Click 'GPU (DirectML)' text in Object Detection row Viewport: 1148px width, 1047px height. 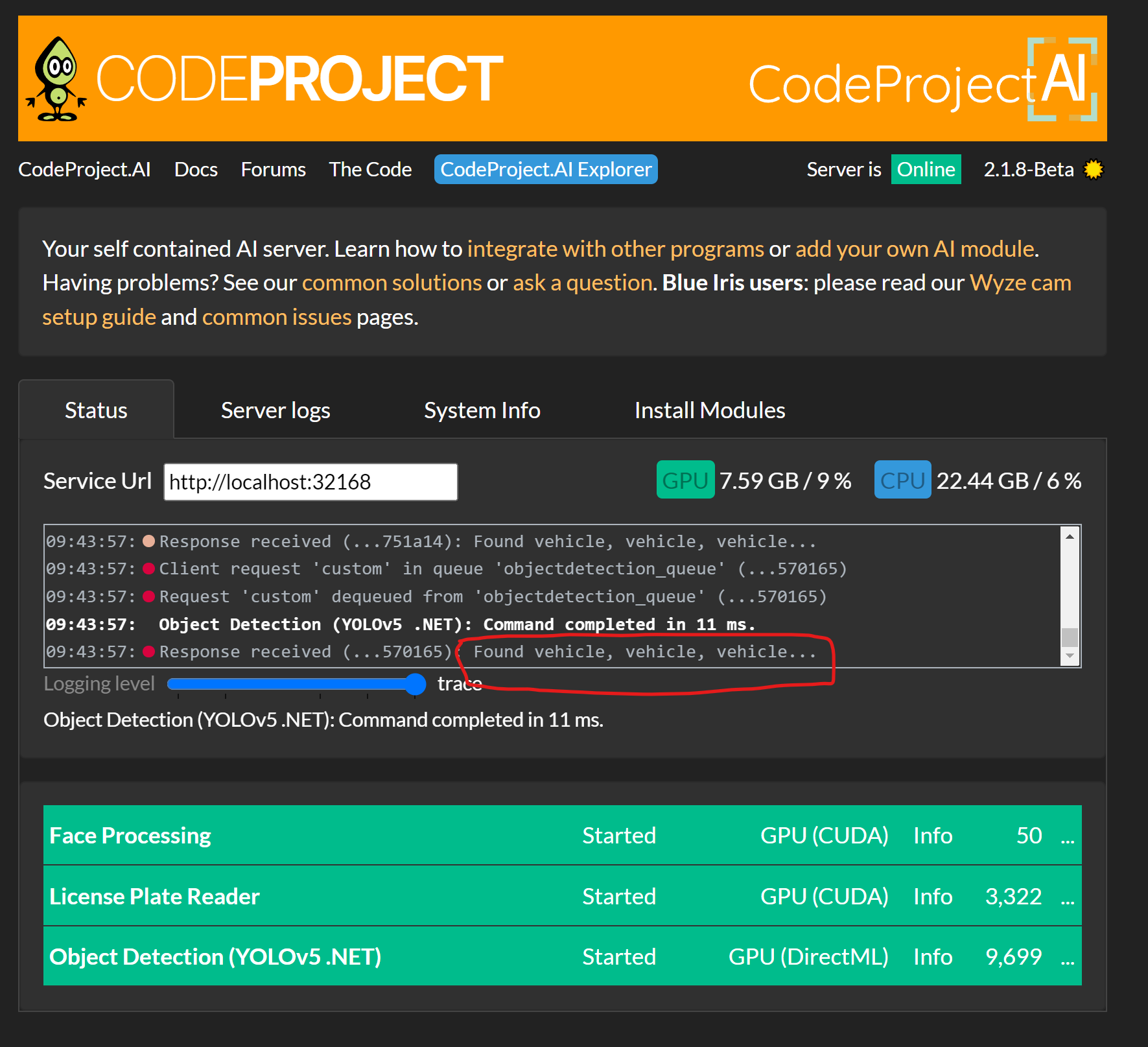click(x=808, y=956)
